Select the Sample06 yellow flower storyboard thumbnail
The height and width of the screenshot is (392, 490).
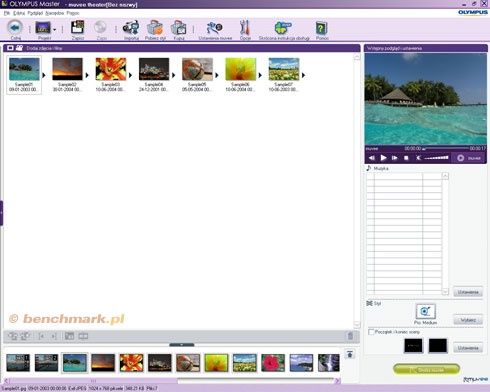tap(241, 69)
